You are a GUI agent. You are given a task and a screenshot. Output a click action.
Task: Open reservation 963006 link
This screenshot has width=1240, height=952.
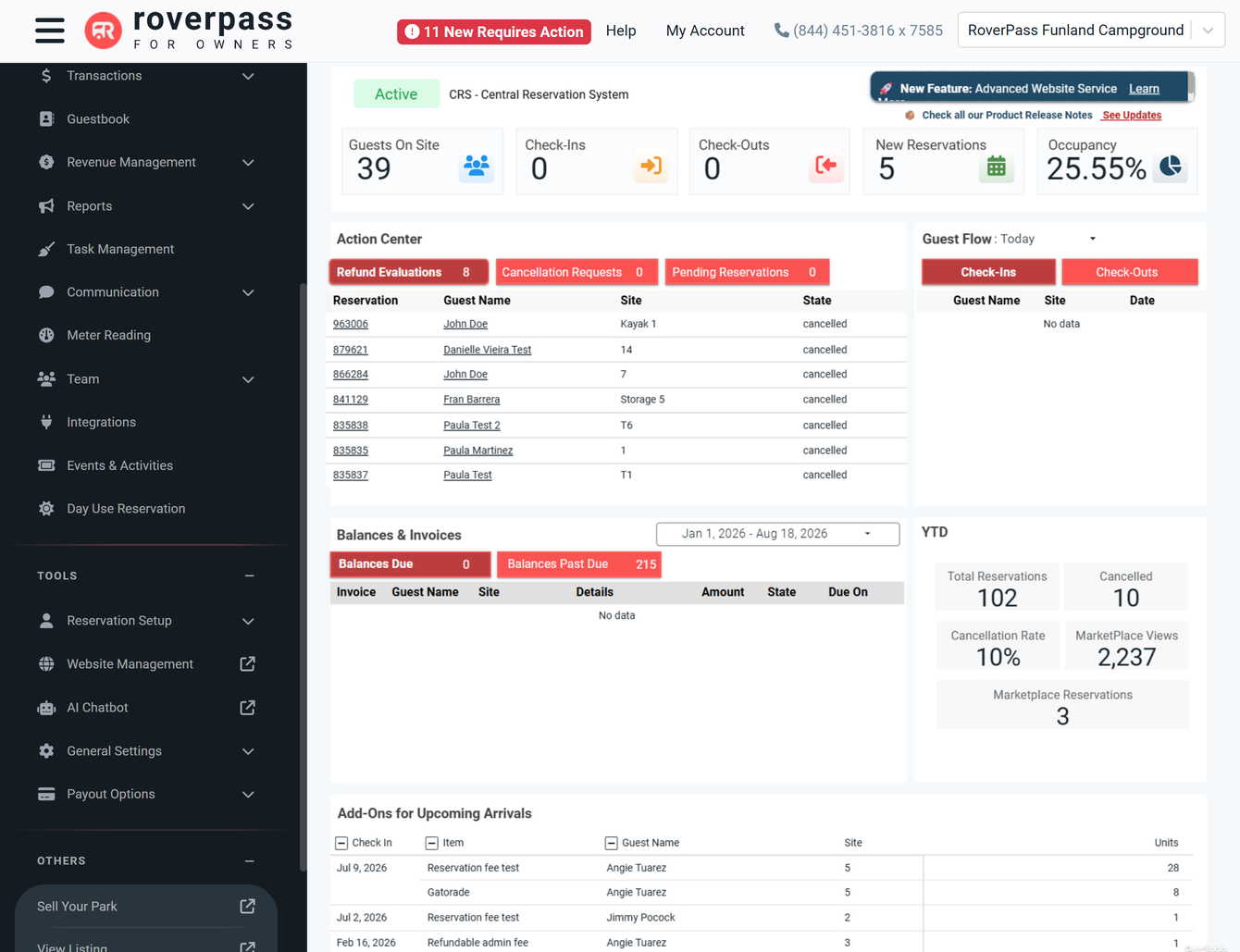(351, 324)
